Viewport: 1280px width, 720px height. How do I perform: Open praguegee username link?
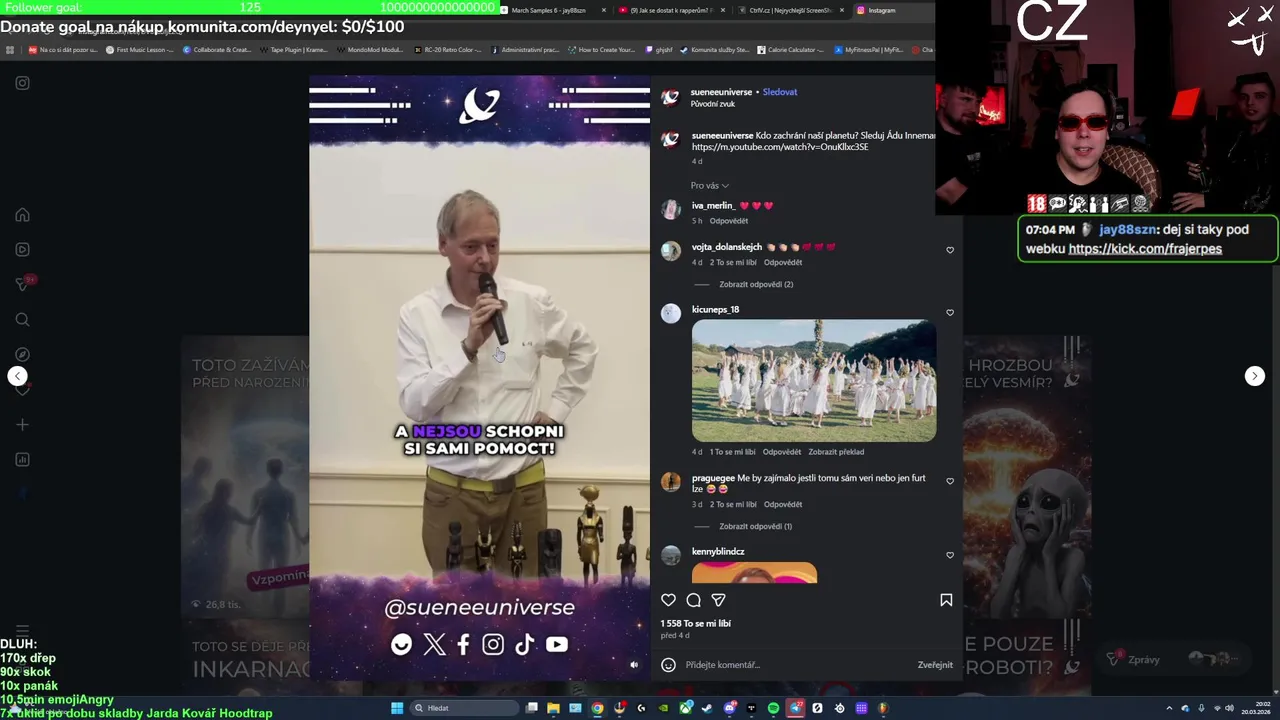[x=713, y=478]
